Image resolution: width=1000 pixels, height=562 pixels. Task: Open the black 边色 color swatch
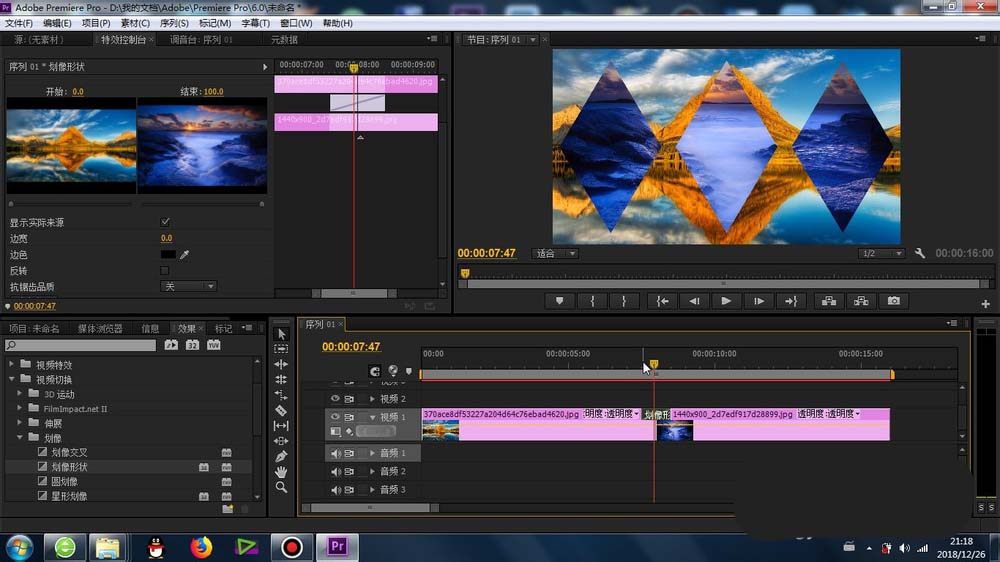[167, 255]
